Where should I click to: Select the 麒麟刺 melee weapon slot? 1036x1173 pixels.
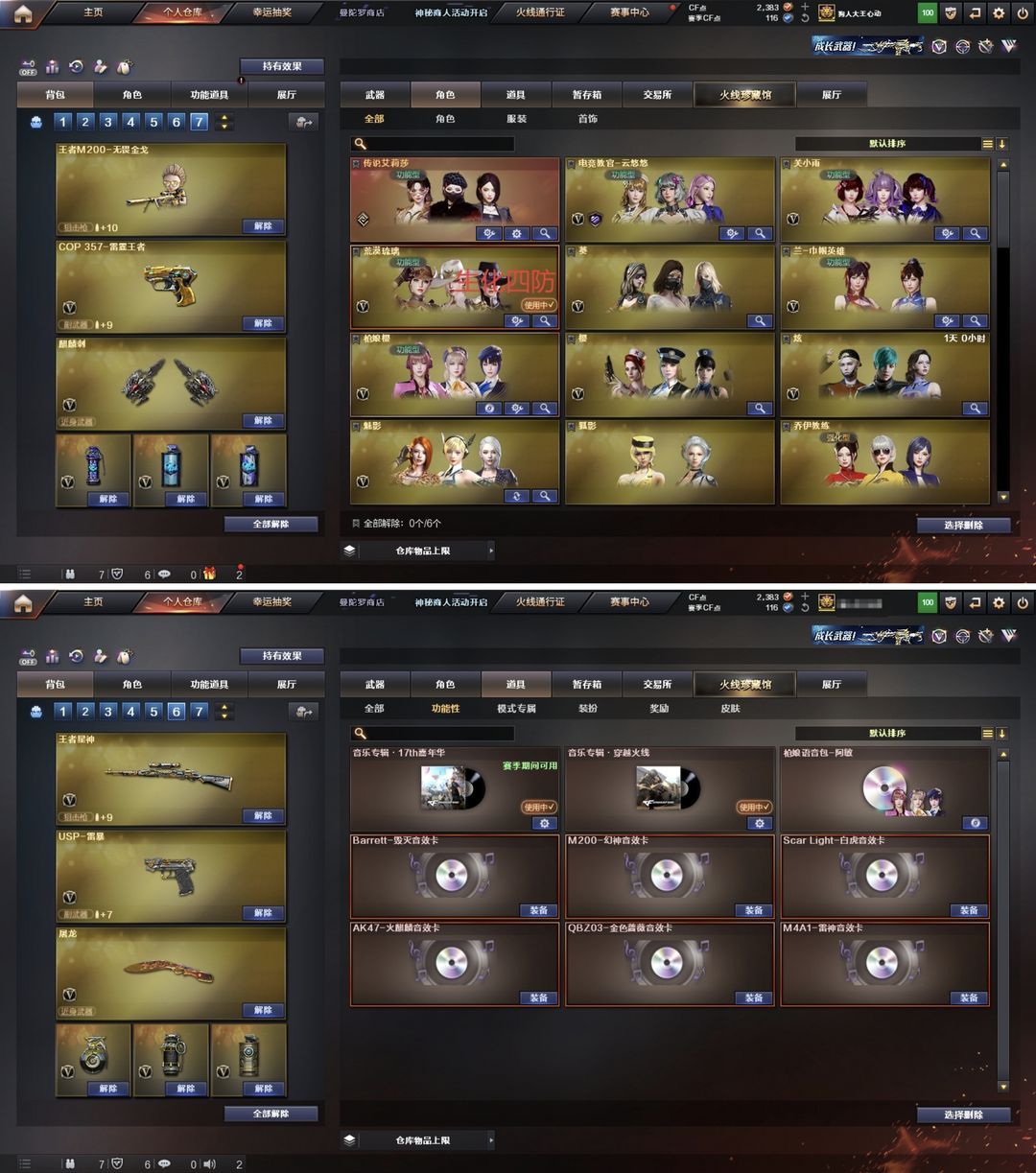(171, 383)
